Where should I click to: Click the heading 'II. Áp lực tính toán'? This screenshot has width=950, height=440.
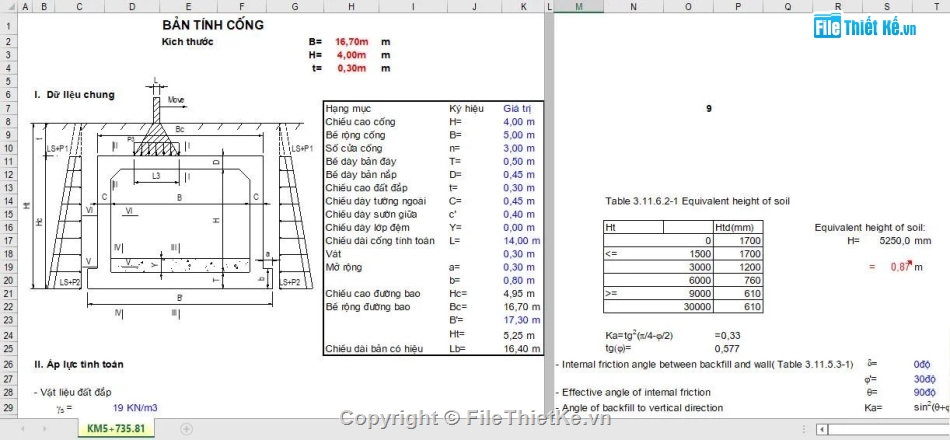79,365
